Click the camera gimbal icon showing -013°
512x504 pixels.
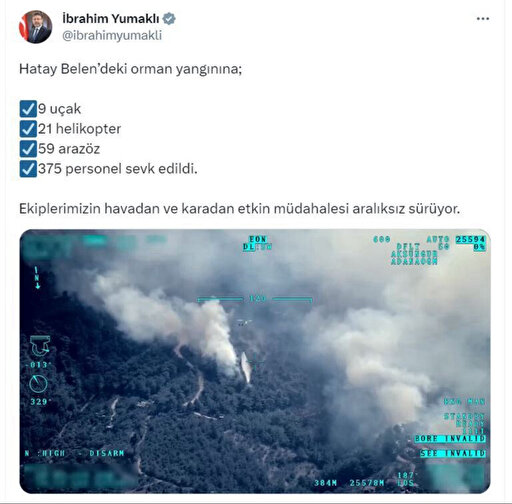40,345
